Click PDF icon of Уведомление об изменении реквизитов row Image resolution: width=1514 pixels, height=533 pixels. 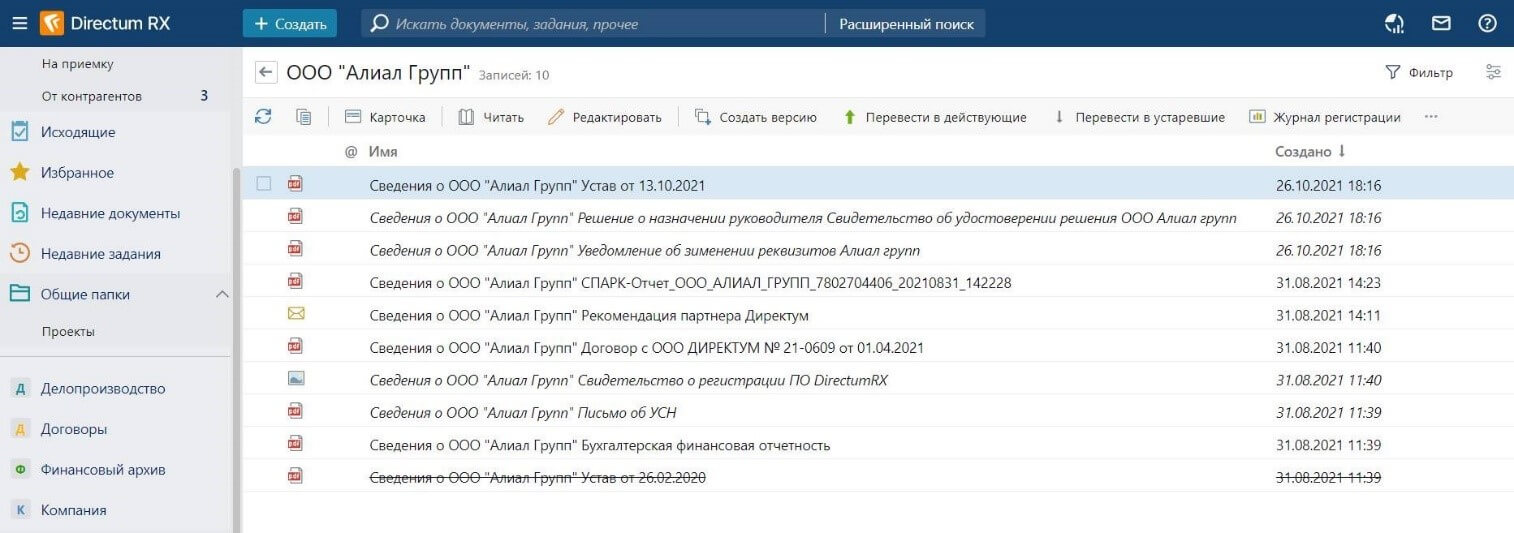point(295,249)
